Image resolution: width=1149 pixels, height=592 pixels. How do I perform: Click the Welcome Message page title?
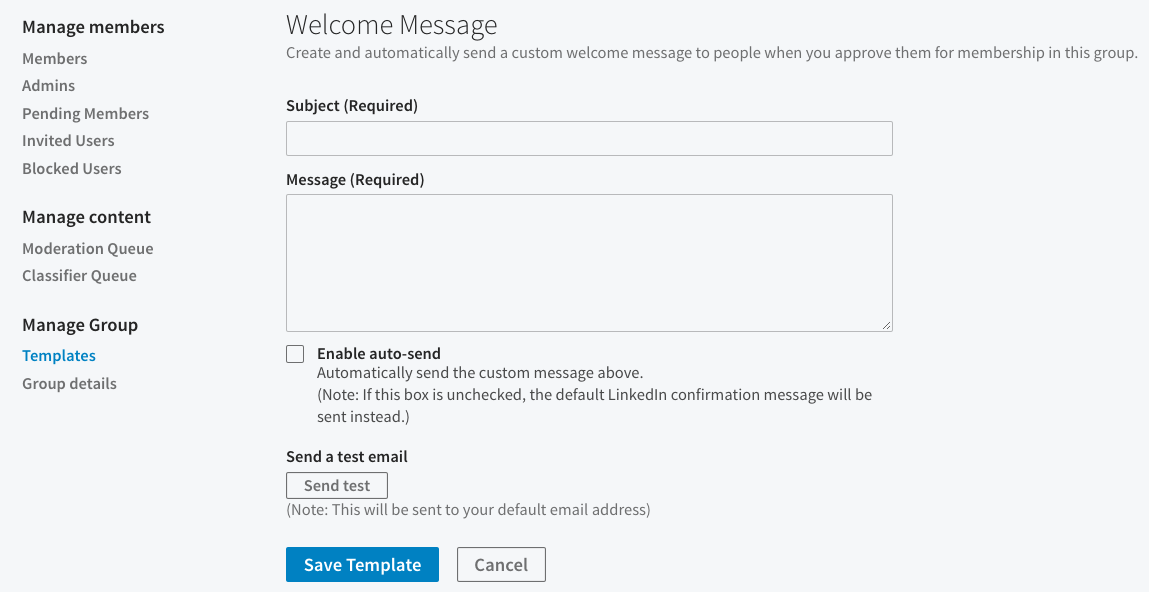391,24
